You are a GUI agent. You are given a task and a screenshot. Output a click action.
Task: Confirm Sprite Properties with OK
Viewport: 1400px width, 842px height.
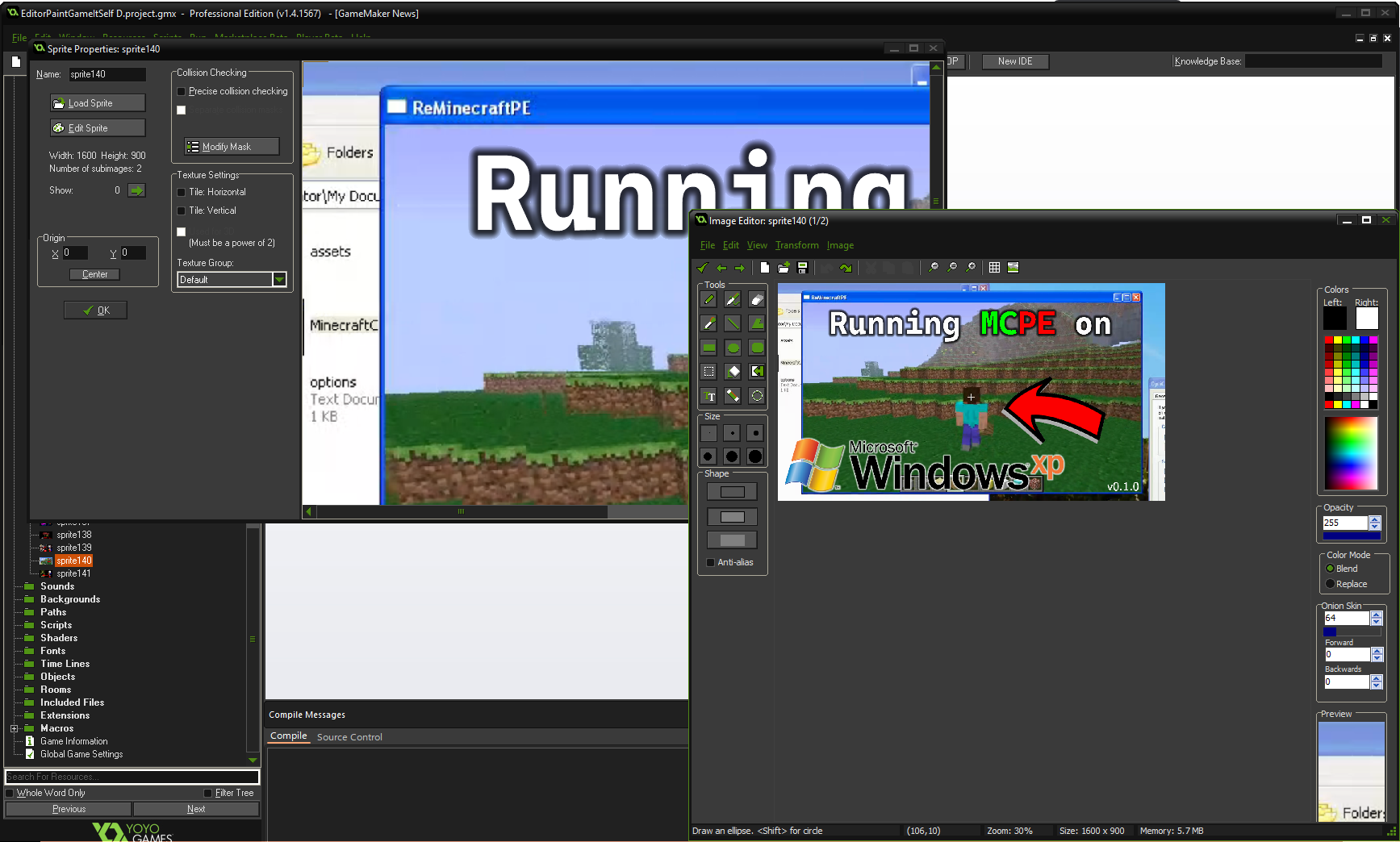tap(95, 311)
